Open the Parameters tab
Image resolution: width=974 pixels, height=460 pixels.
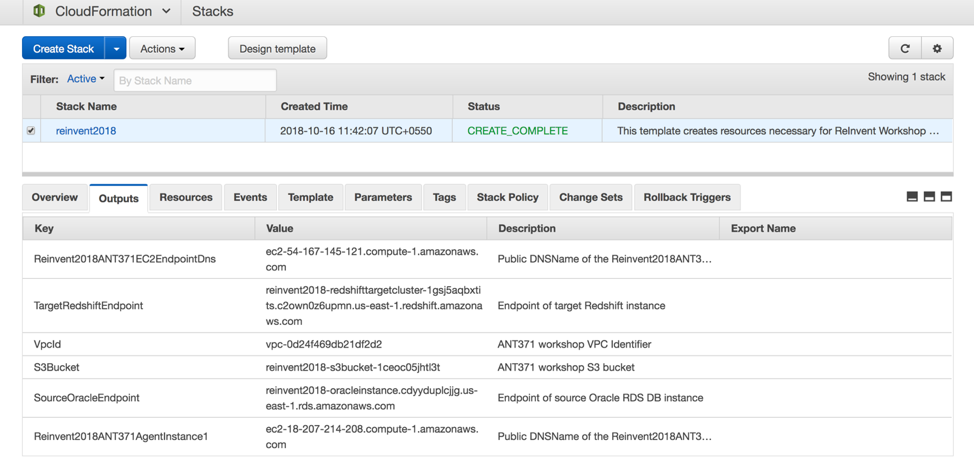383,197
